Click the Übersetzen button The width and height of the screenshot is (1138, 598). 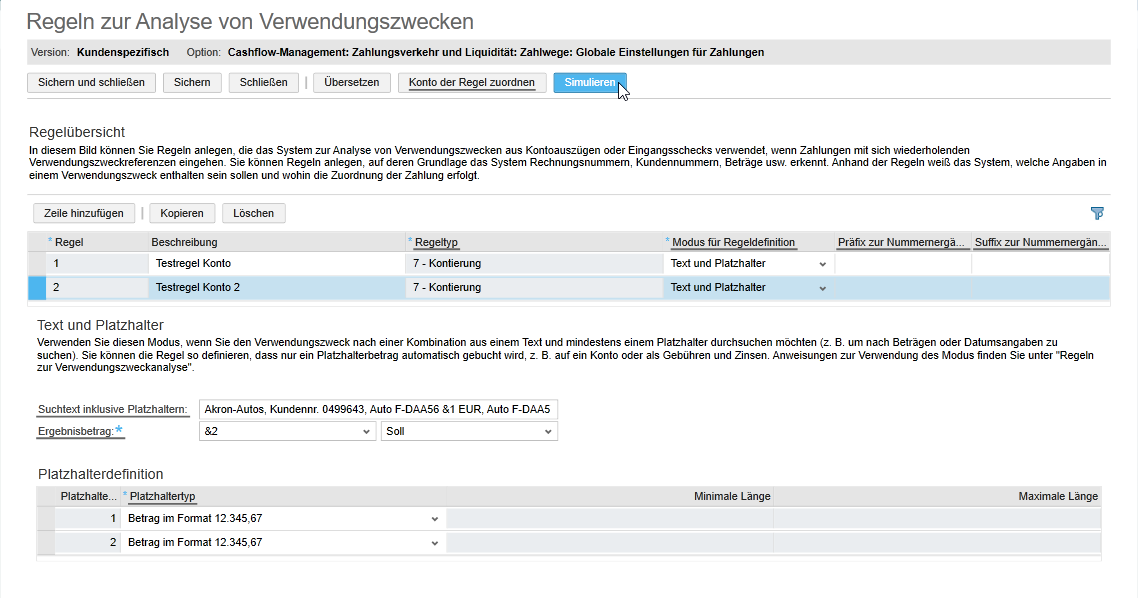[352, 83]
